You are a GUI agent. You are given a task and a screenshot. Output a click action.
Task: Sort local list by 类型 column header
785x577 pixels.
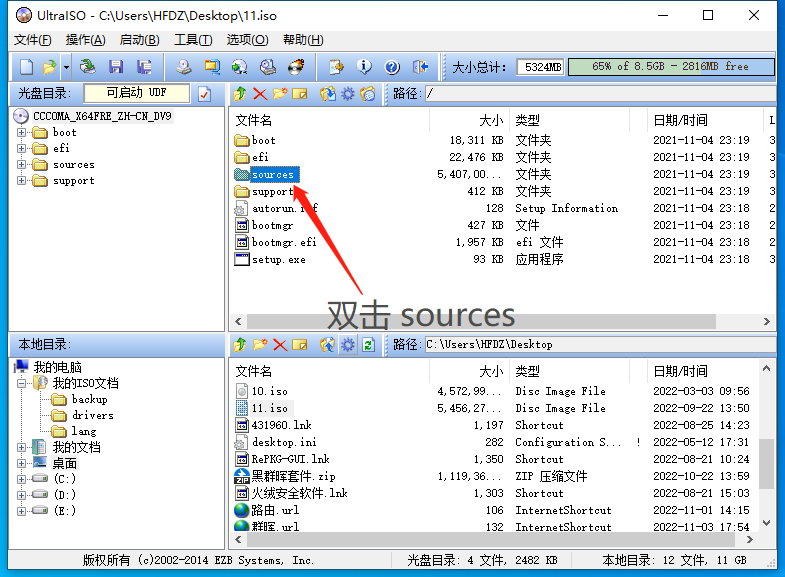point(570,371)
